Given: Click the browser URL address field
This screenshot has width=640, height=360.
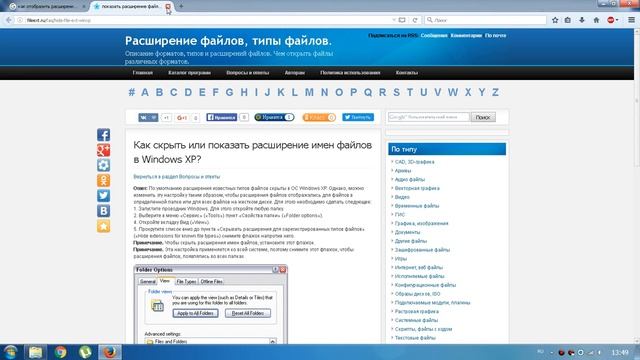Looking at the screenshot, I should tap(208, 20).
